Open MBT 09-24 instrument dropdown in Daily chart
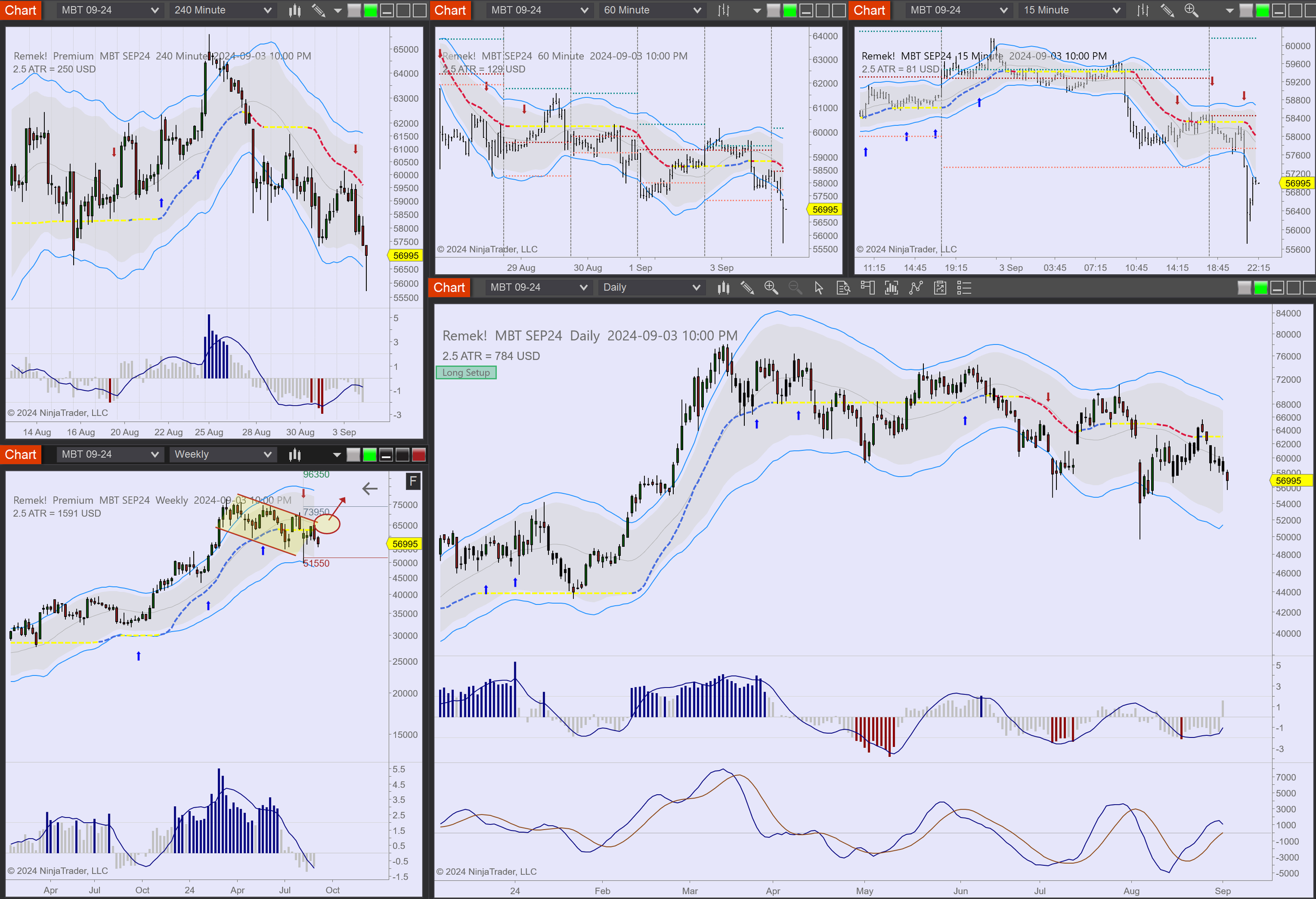 539,287
